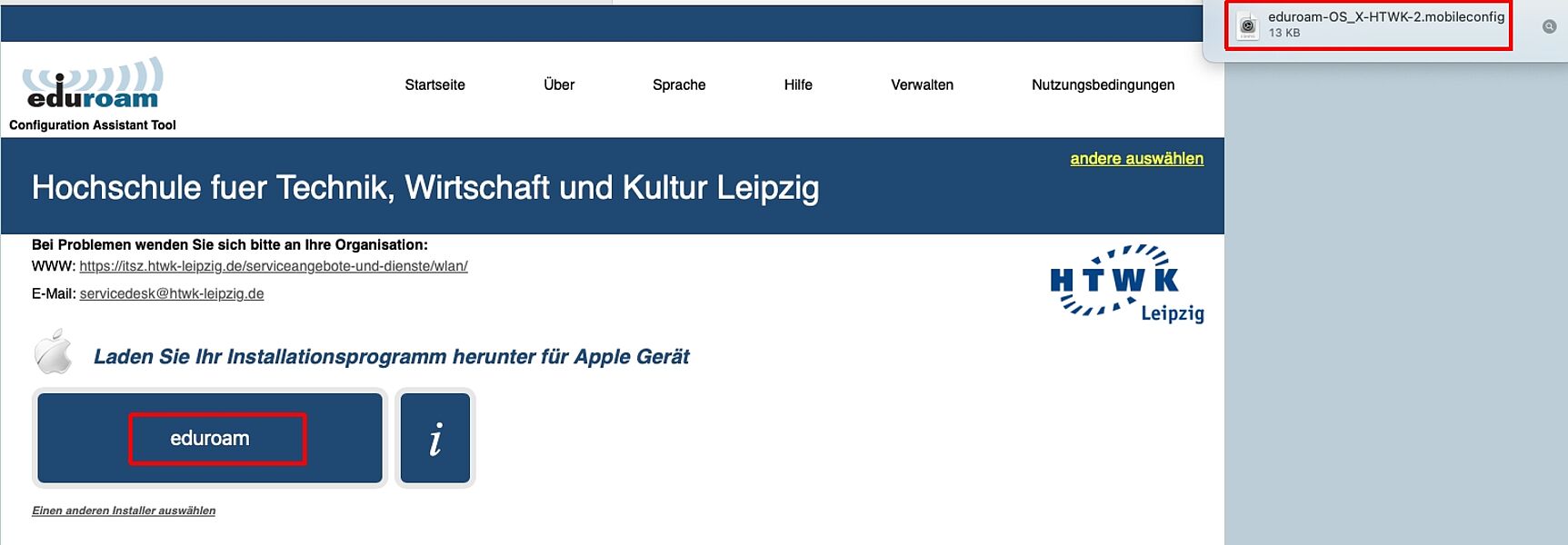Screen dimensions: 1568x545
Task: Click 'Configuration Assistant Tool' text
Action: click(93, 125)
